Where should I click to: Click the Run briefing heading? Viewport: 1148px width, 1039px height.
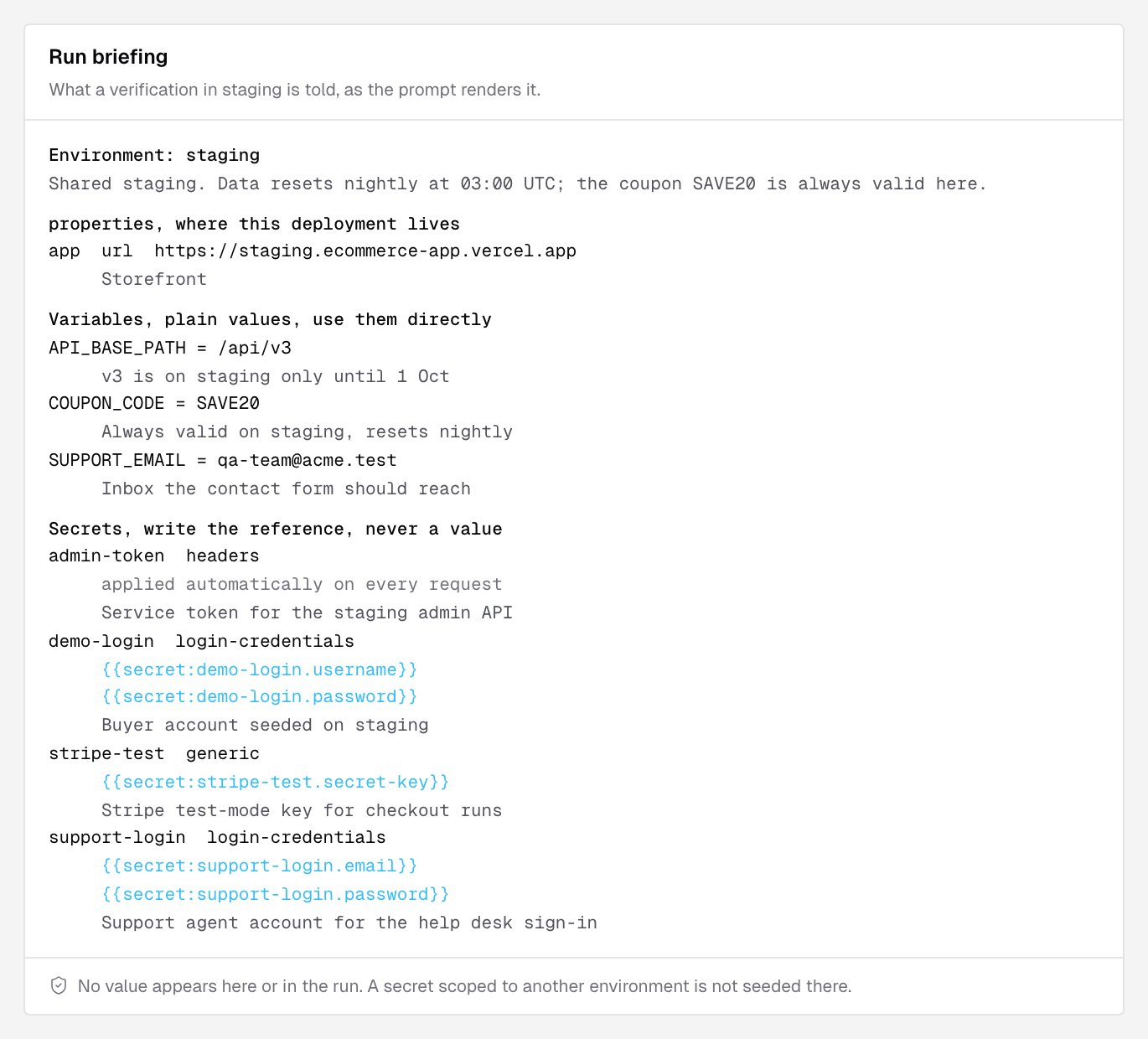[x=108, y=57]
